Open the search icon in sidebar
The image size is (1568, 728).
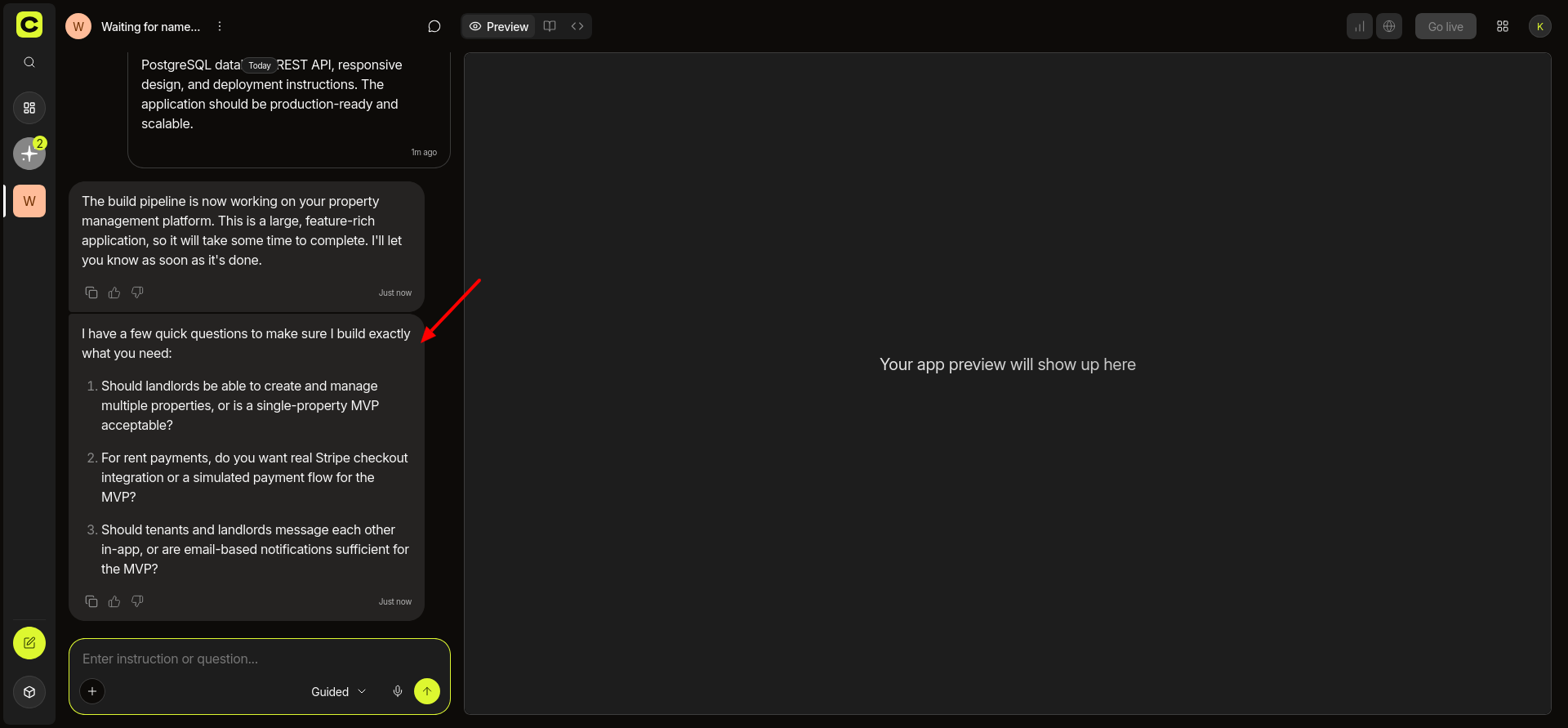(x=29, y=62)
